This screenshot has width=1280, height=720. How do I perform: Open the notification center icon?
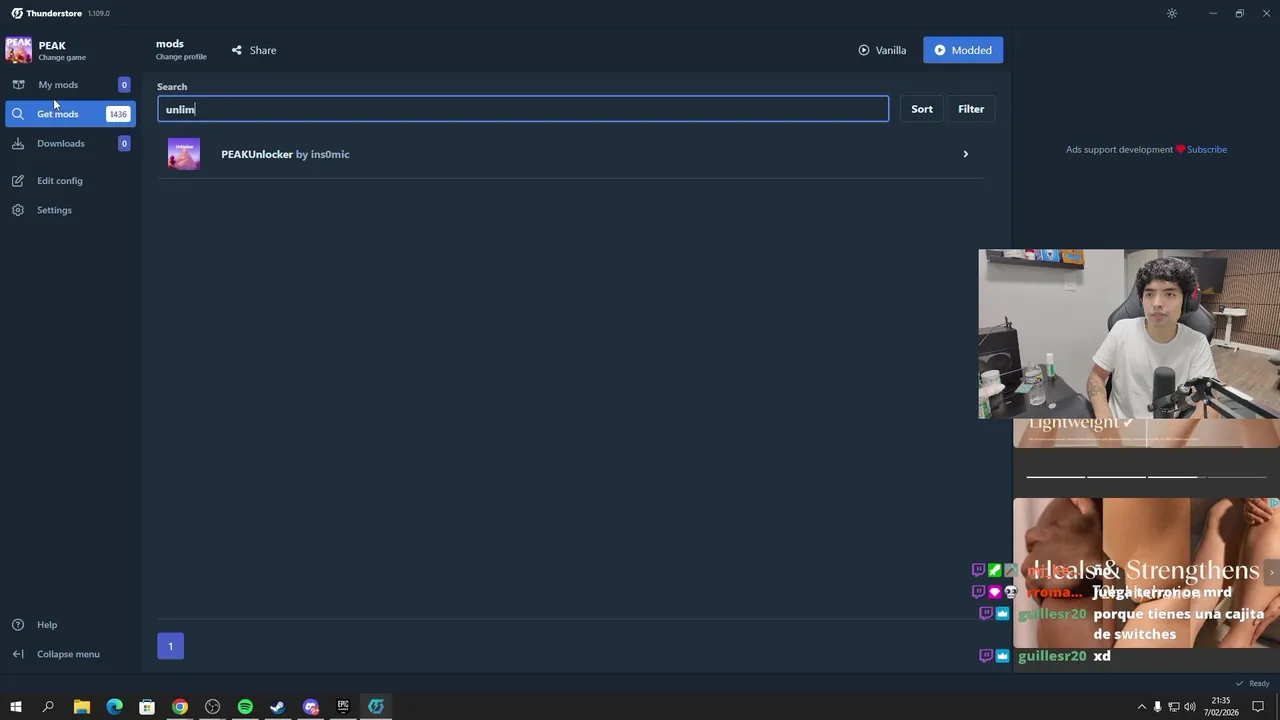point(1258,707)
